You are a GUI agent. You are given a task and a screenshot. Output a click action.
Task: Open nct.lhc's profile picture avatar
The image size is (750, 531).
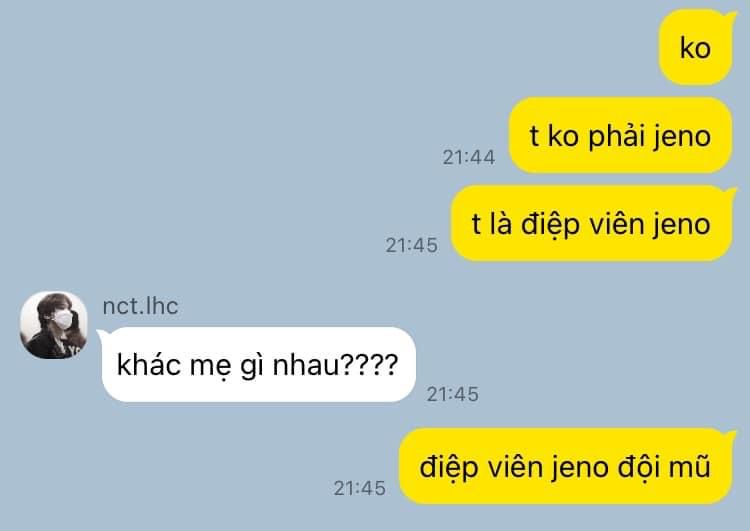(54, 325)
